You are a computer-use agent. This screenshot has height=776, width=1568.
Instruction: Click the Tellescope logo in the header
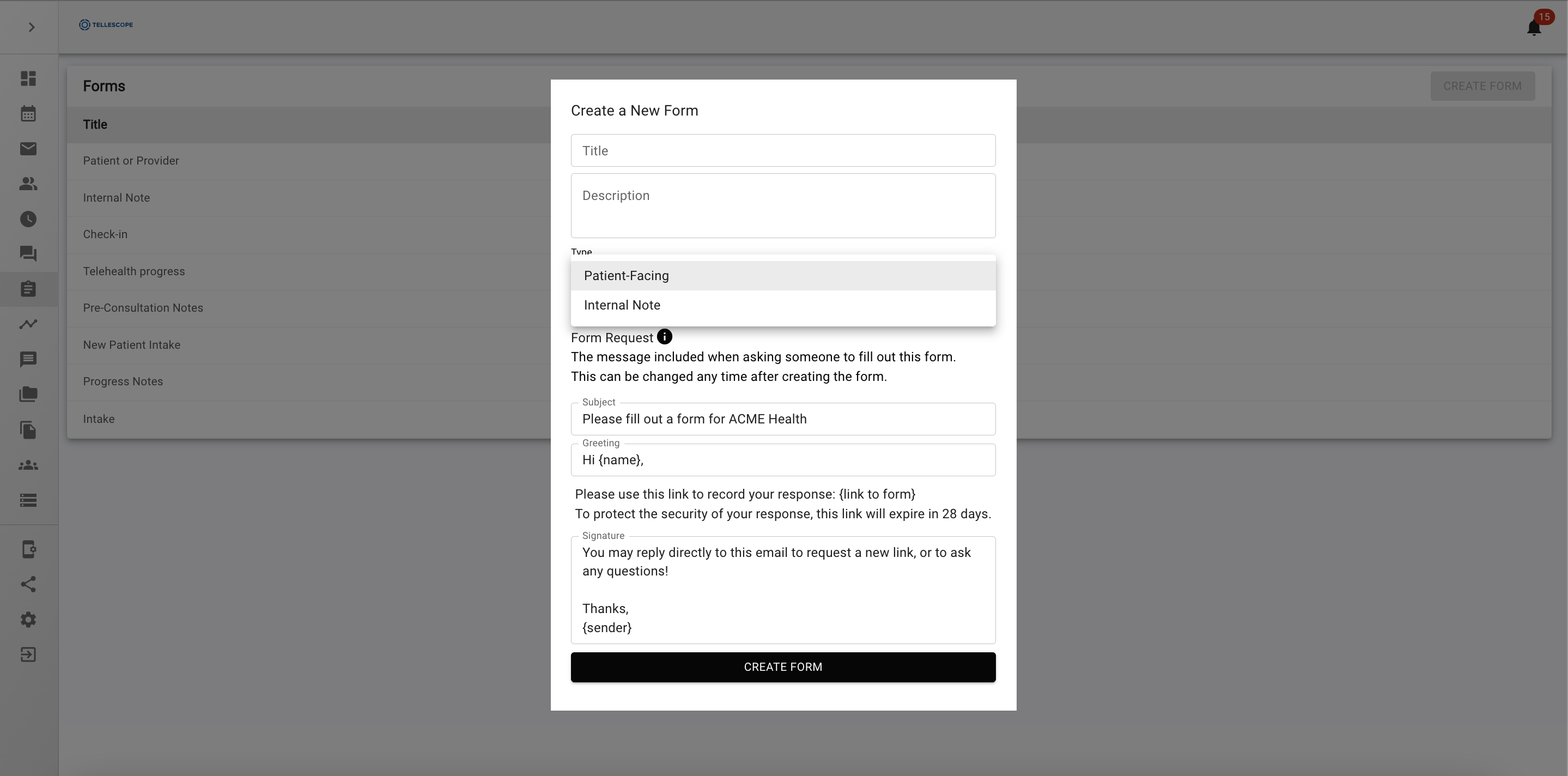click(105, 25)
